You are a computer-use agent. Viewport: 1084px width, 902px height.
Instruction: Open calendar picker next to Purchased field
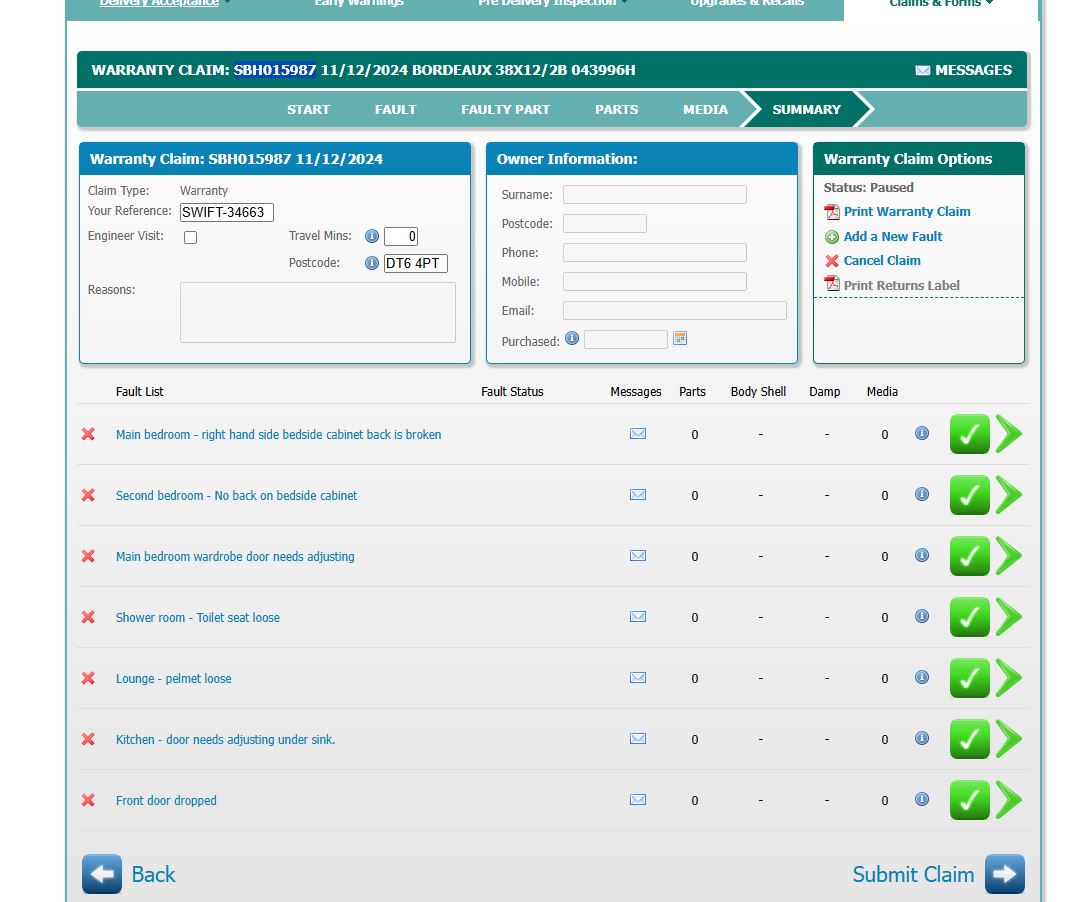pyautogui.click(x=680, y=339)
